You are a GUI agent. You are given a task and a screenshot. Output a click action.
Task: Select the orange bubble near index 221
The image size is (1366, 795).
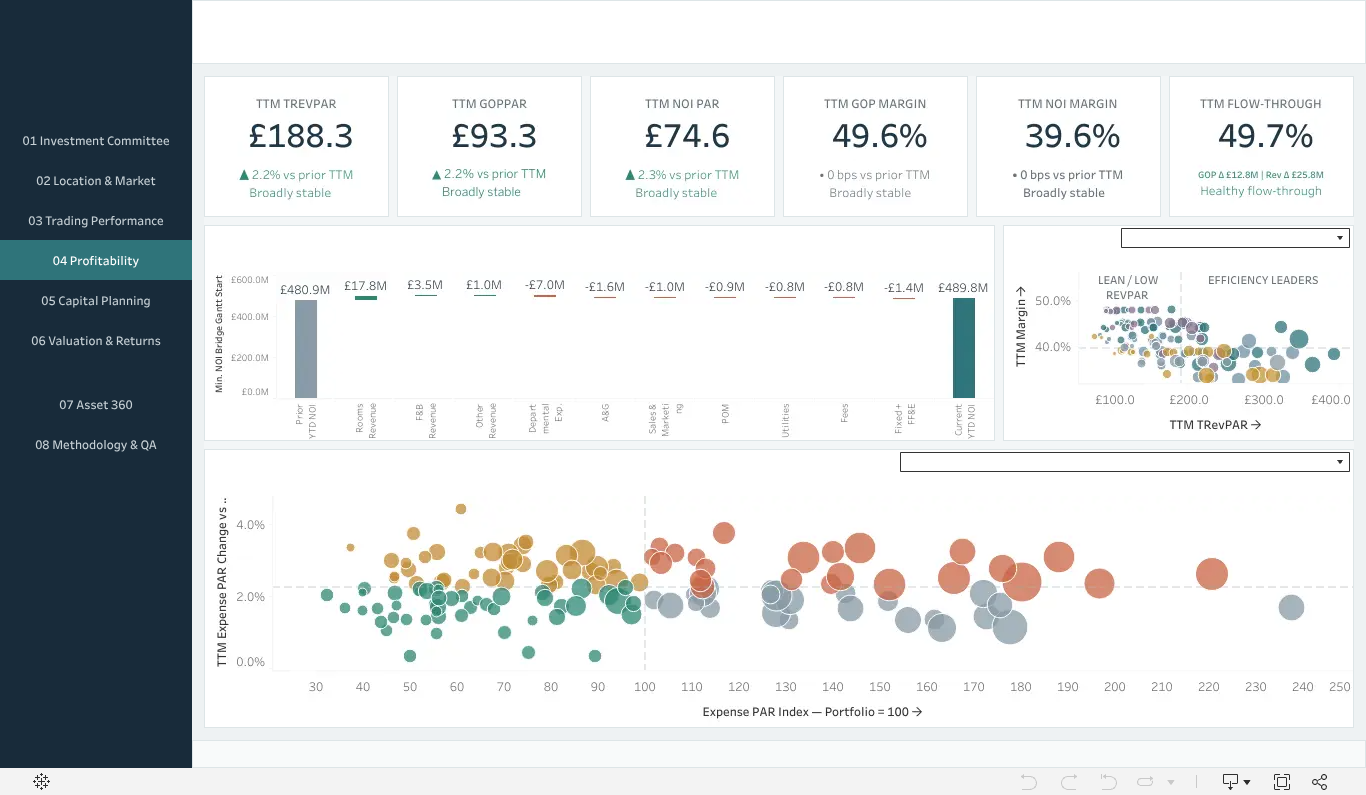click(x=1212, y=574)
